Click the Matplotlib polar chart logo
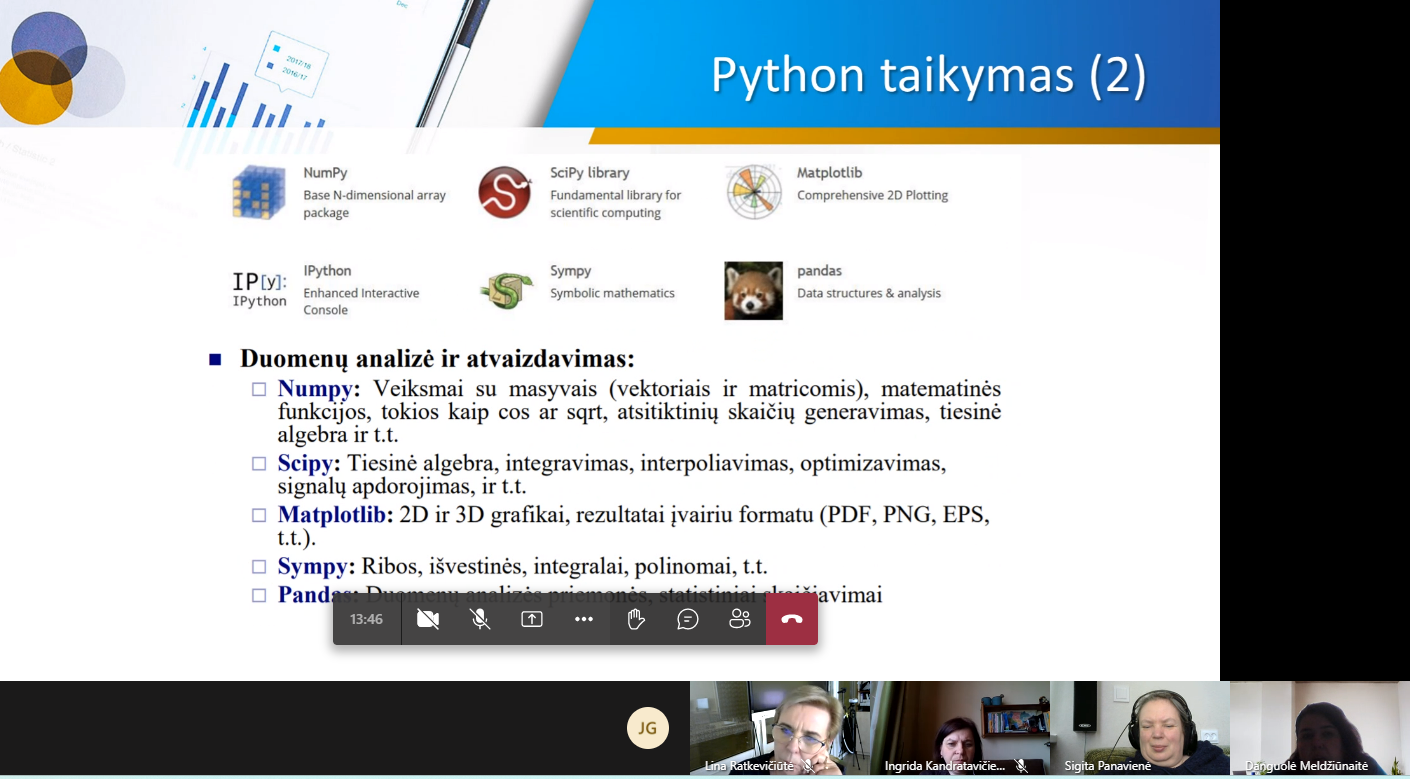 point(754,192)
